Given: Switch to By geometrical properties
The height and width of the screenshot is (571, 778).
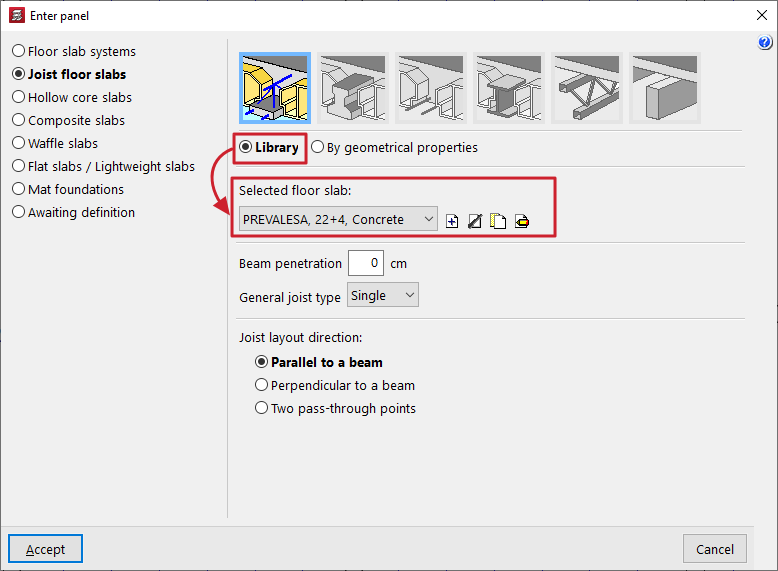Looking at the screenshot, I should tap(394, 147).
